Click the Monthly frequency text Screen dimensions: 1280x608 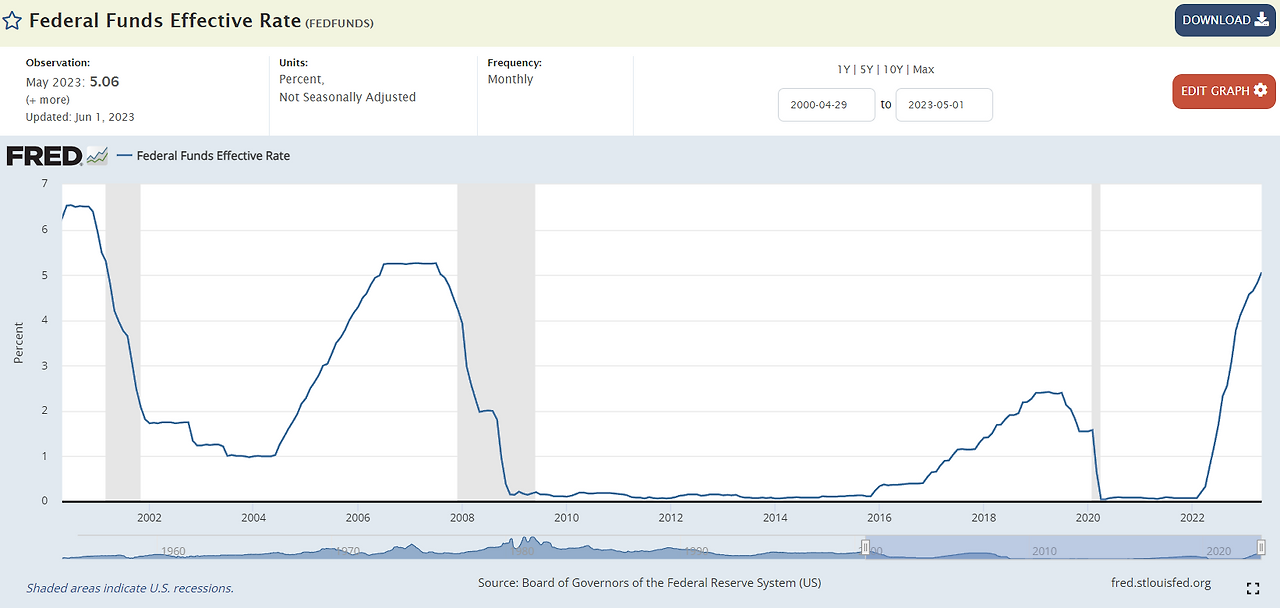(510, 79)
